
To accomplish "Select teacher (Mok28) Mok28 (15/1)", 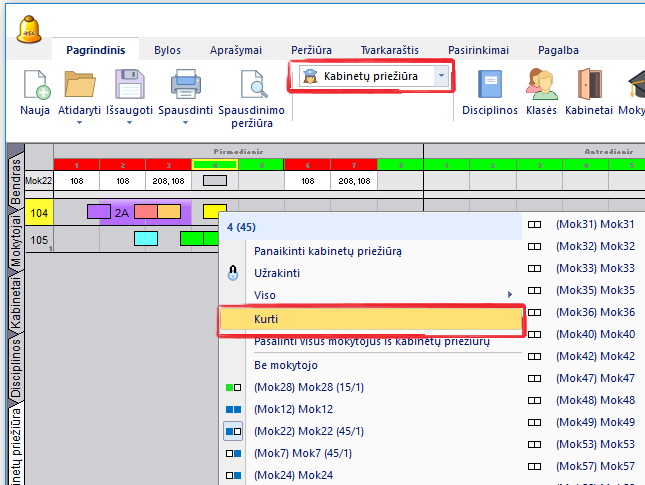I will click(x=308, y=387).
